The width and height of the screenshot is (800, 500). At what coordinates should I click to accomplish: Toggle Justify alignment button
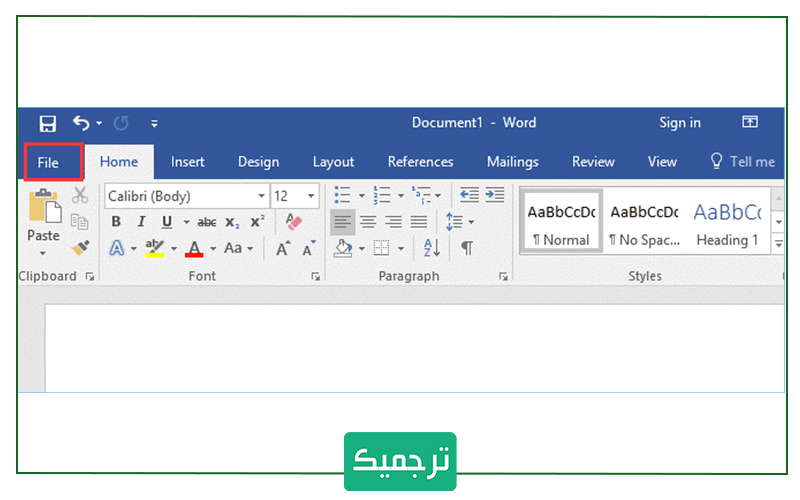419,222
